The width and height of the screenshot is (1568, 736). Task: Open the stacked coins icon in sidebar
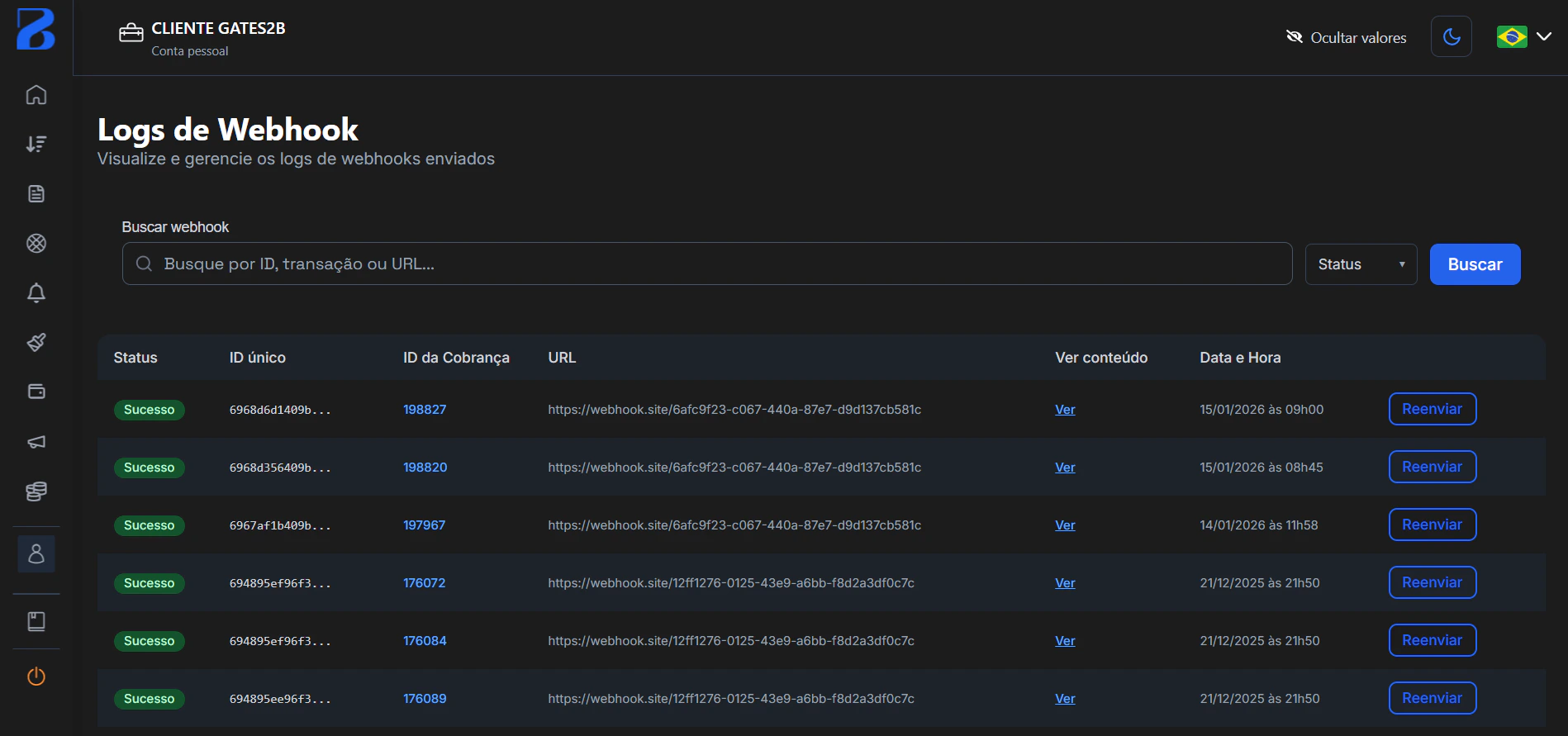point(36,491)
